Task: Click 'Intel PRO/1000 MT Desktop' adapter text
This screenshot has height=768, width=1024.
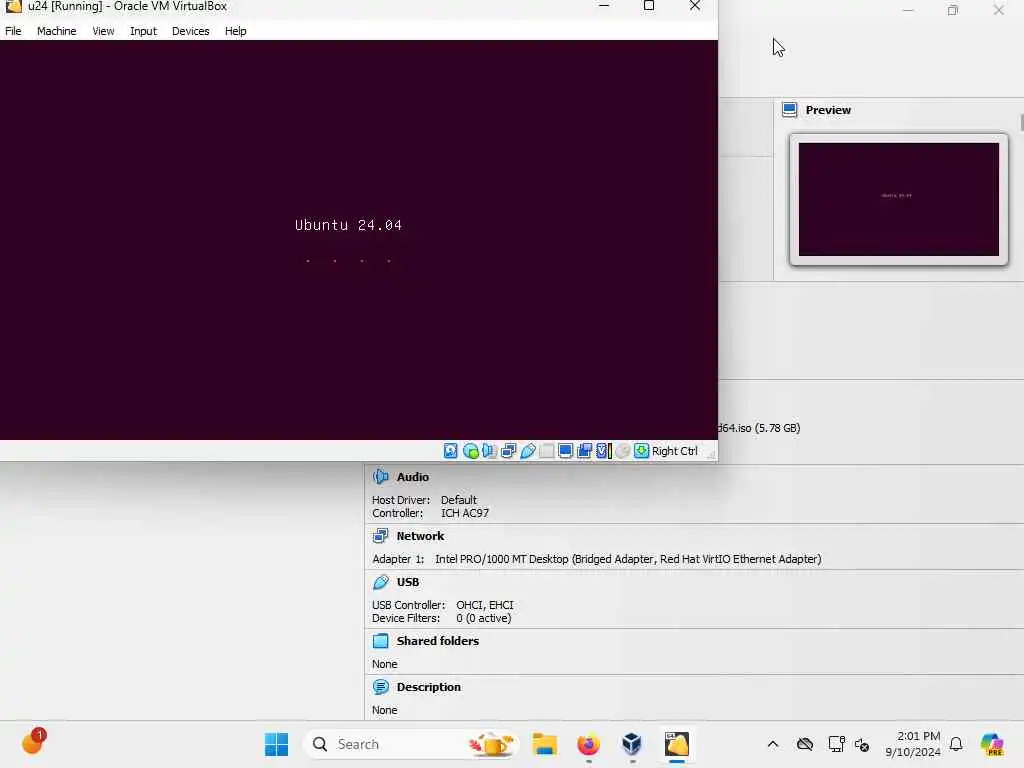Action: tap(502, 559)
